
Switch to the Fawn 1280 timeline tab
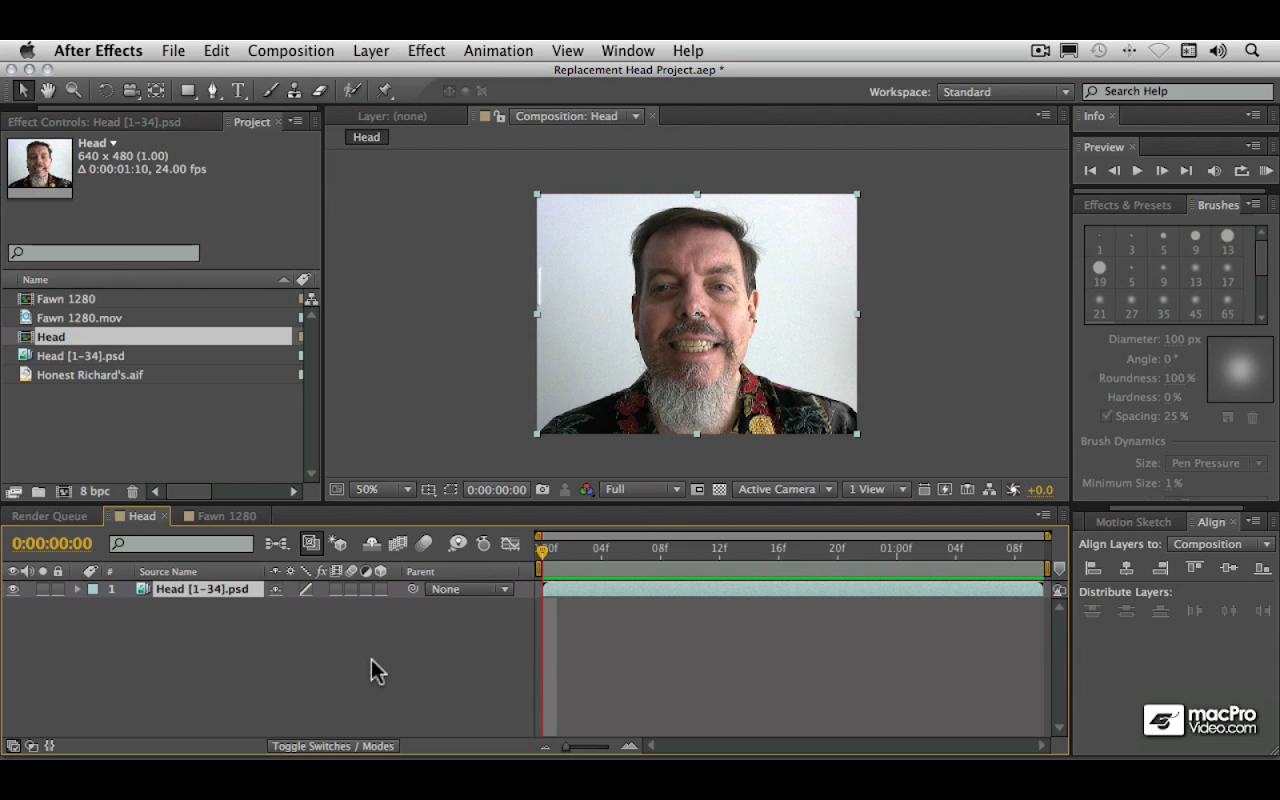(x=226, y=516)
